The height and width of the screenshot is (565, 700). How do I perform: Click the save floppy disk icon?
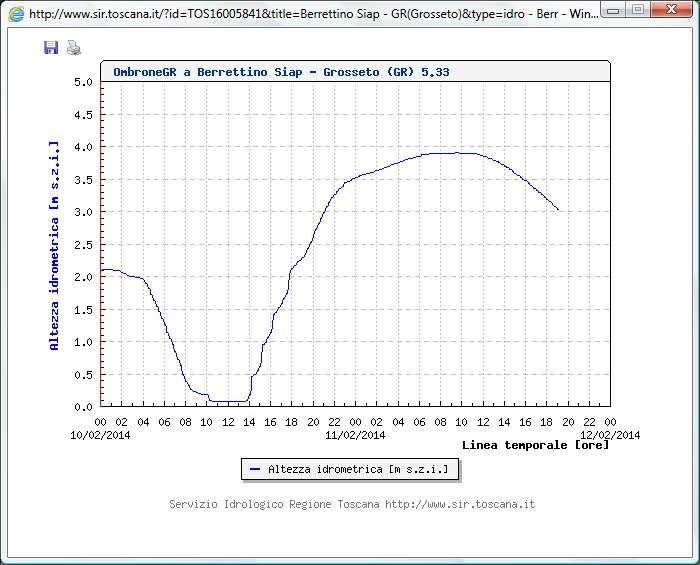pos(51,48)
